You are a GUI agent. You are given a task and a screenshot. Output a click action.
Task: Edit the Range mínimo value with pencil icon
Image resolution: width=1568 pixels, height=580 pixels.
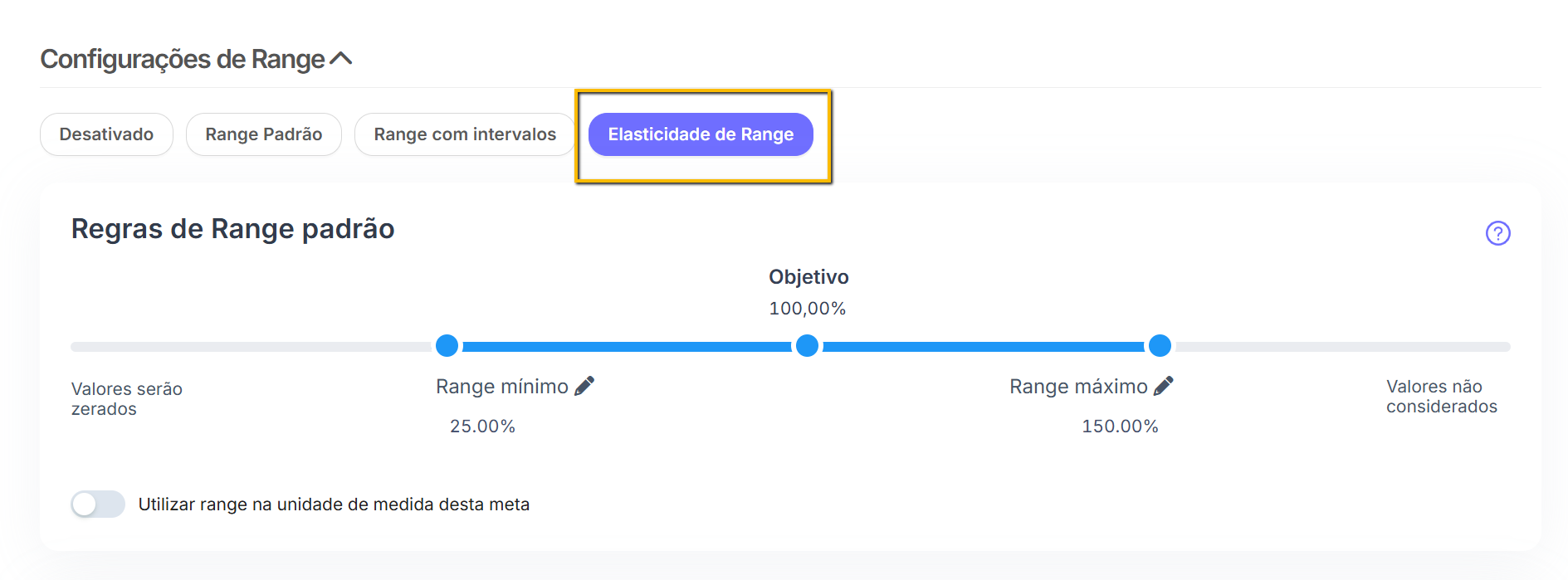pyautogui.click(x=584, y=386)
